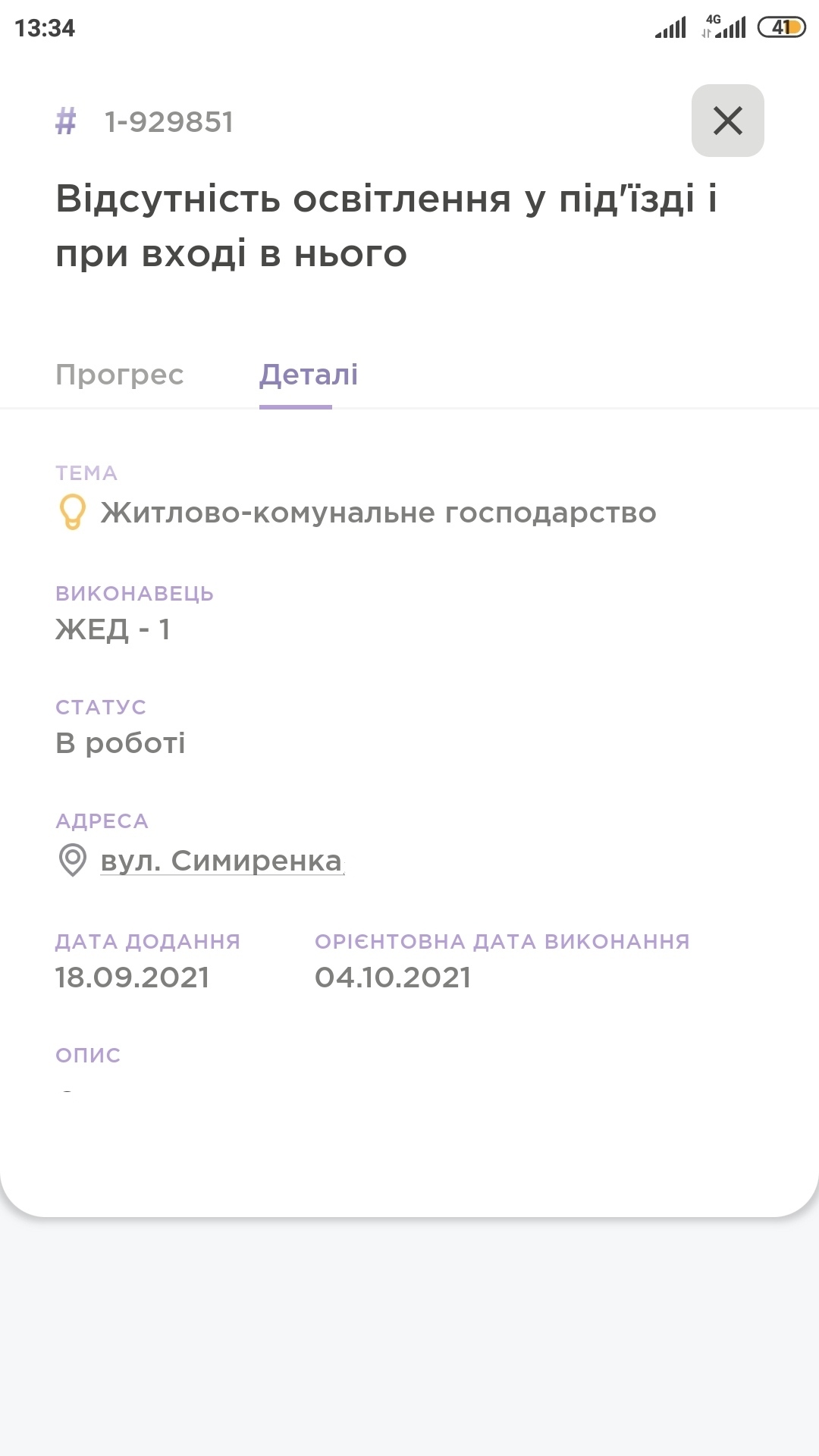This screenshot has width=819, height=1456.
Task: Tap the clock time in status bar
Action: (x=45, y=28)
